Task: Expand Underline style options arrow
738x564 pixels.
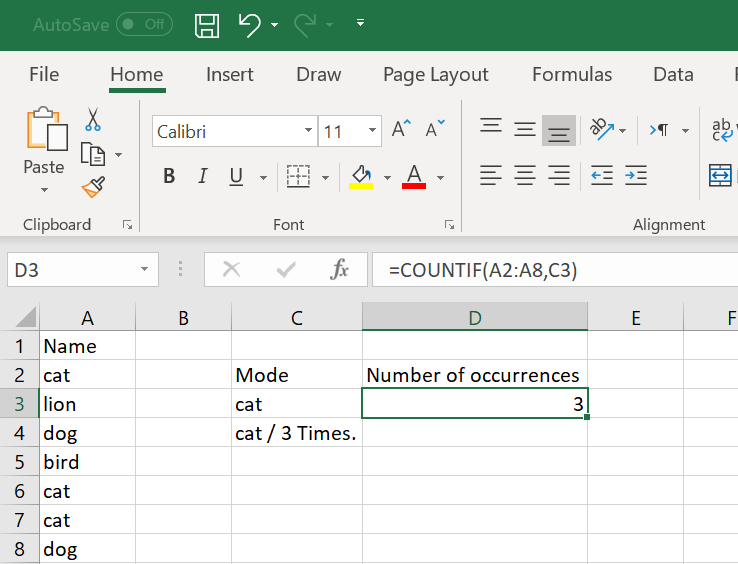Action: coord(264,177)
